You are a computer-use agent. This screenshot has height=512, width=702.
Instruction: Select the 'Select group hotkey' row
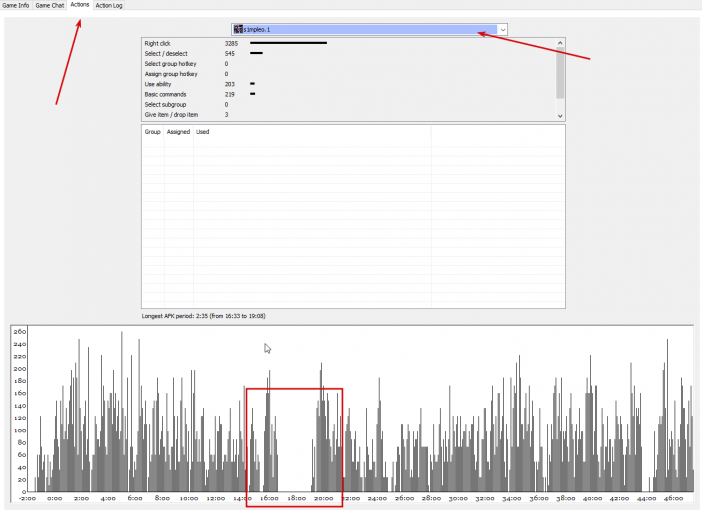click(x=349, y=64)
